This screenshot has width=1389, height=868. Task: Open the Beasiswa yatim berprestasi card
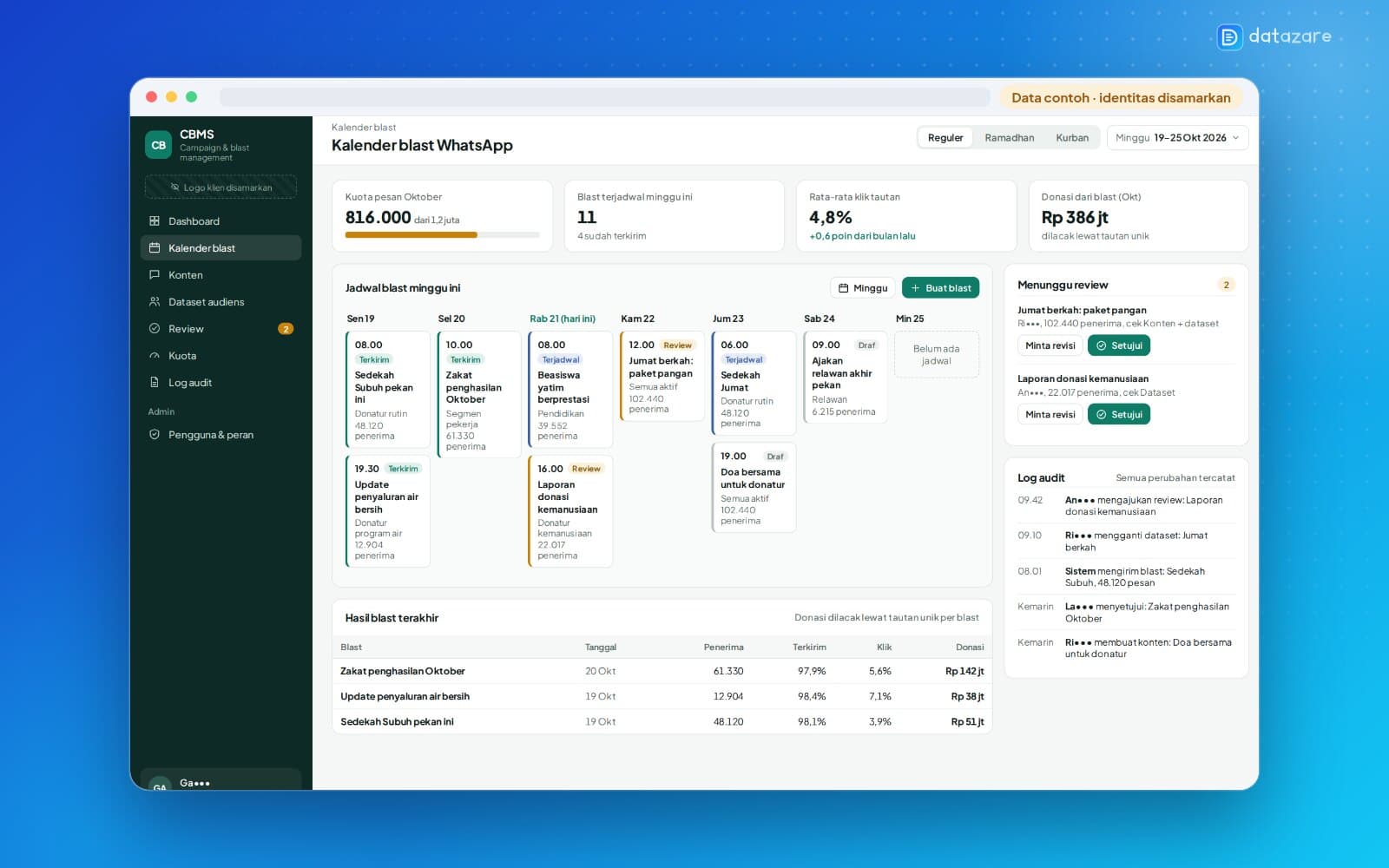click(x=569, y=390)
